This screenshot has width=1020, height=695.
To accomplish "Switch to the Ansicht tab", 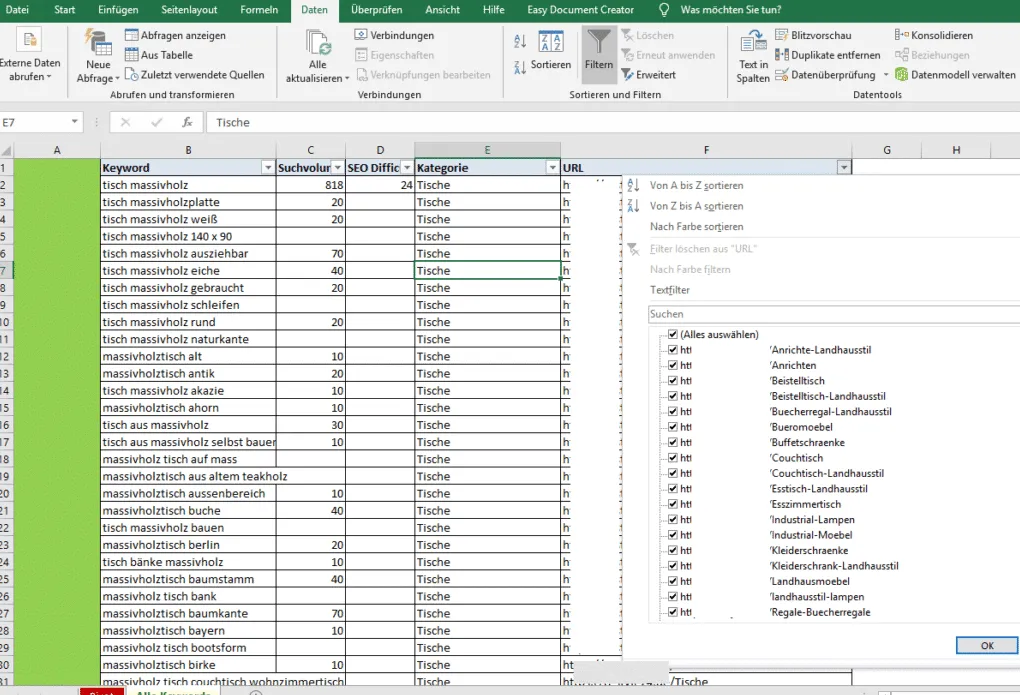I will tap(442, 10).
